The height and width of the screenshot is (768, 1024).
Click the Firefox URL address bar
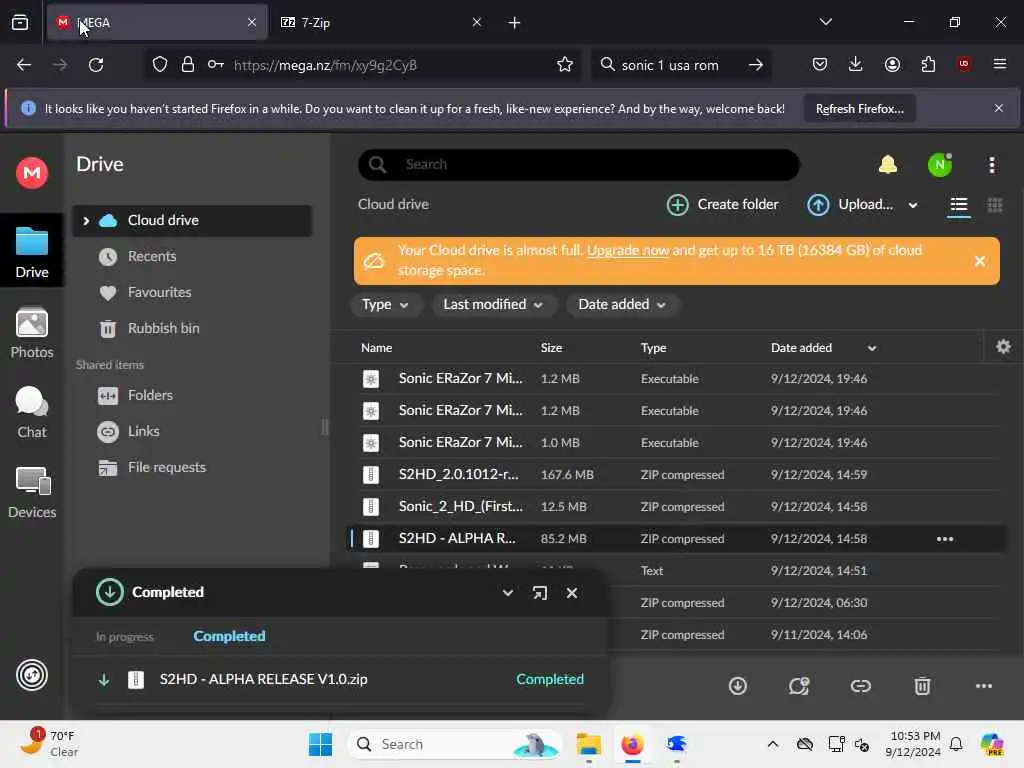tap(362, 65)
